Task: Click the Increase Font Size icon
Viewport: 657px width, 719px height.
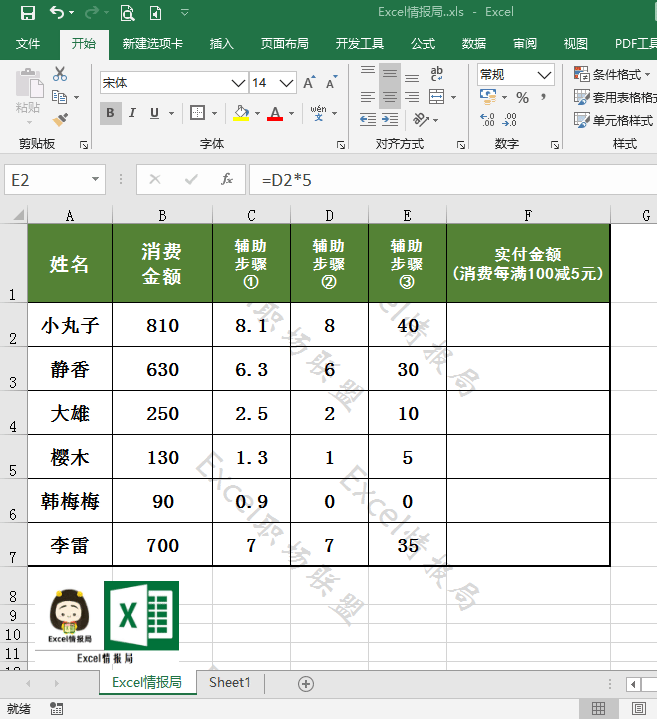Action: coord(309,83)
